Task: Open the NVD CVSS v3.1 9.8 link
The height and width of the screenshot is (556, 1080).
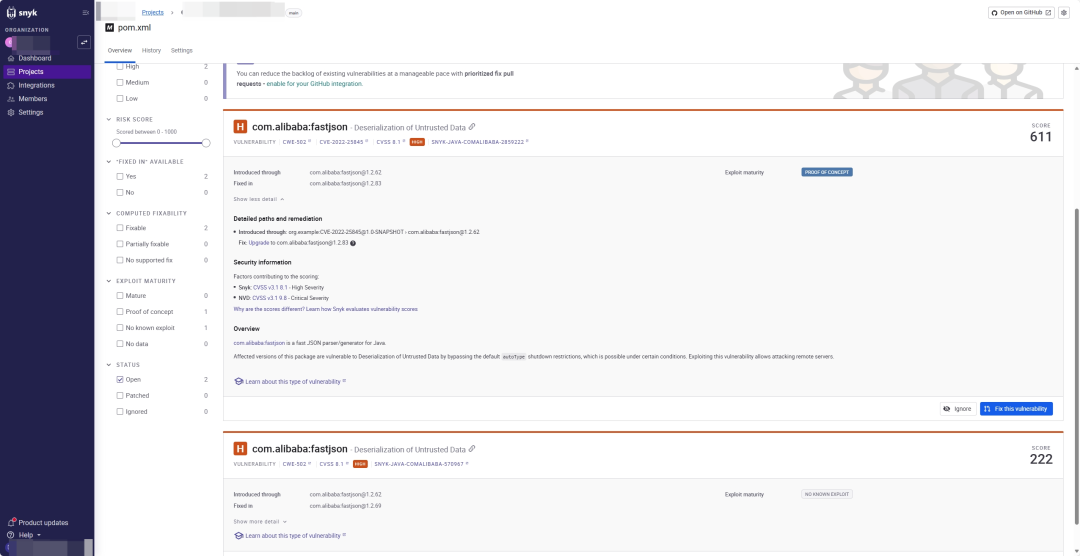Action: [x=269, y=298]
